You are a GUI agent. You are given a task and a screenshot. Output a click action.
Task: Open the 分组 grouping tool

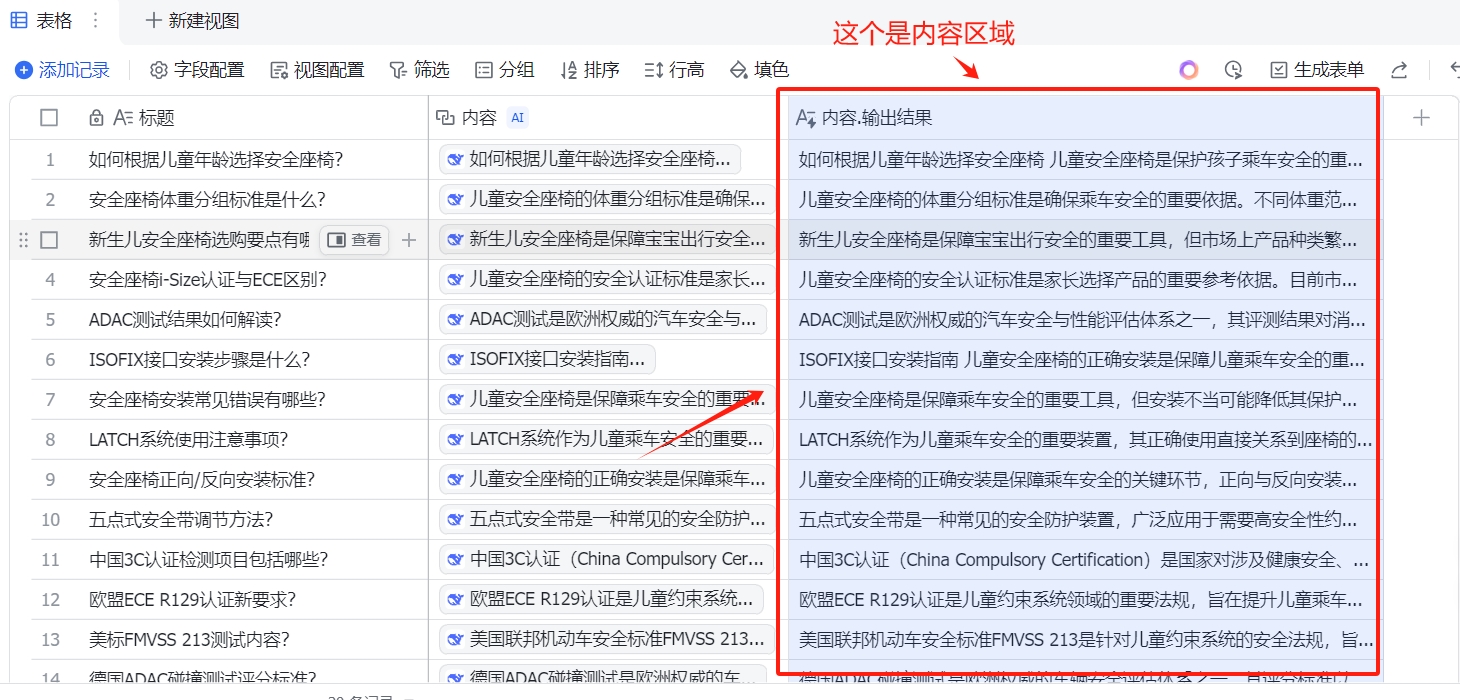coord(505,70)
